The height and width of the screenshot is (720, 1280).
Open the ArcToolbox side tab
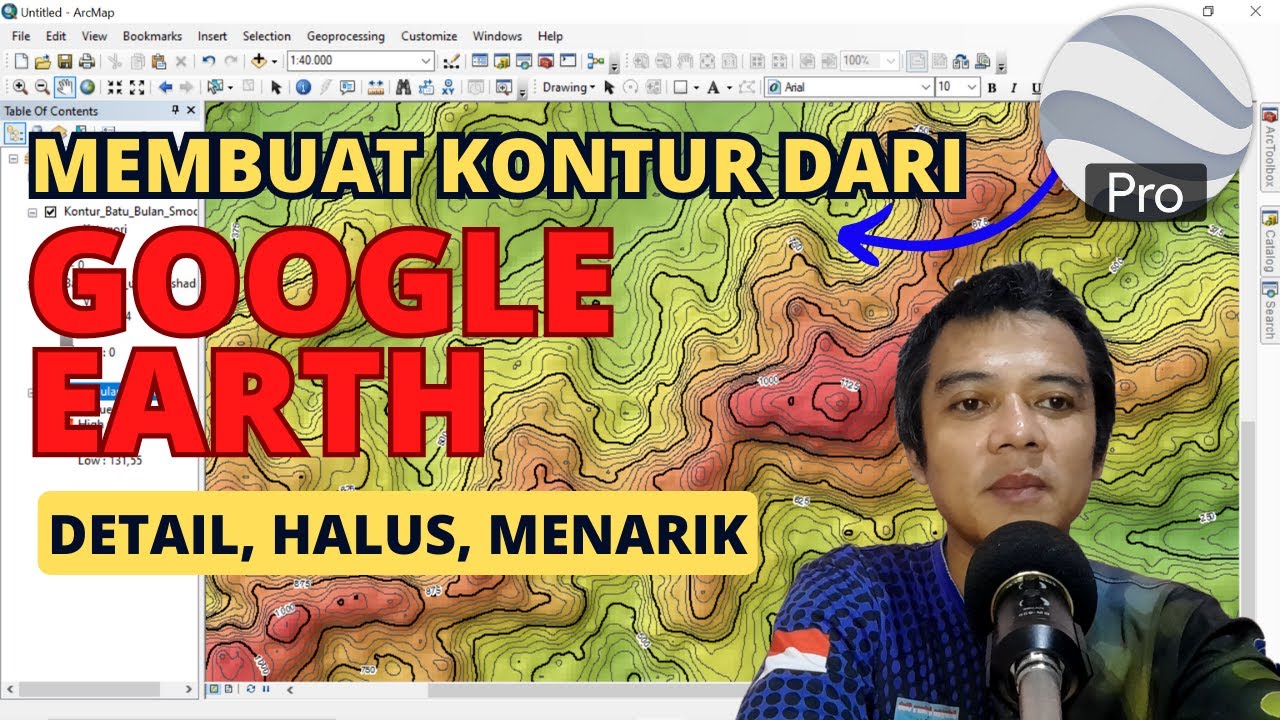click(1269, 148)
